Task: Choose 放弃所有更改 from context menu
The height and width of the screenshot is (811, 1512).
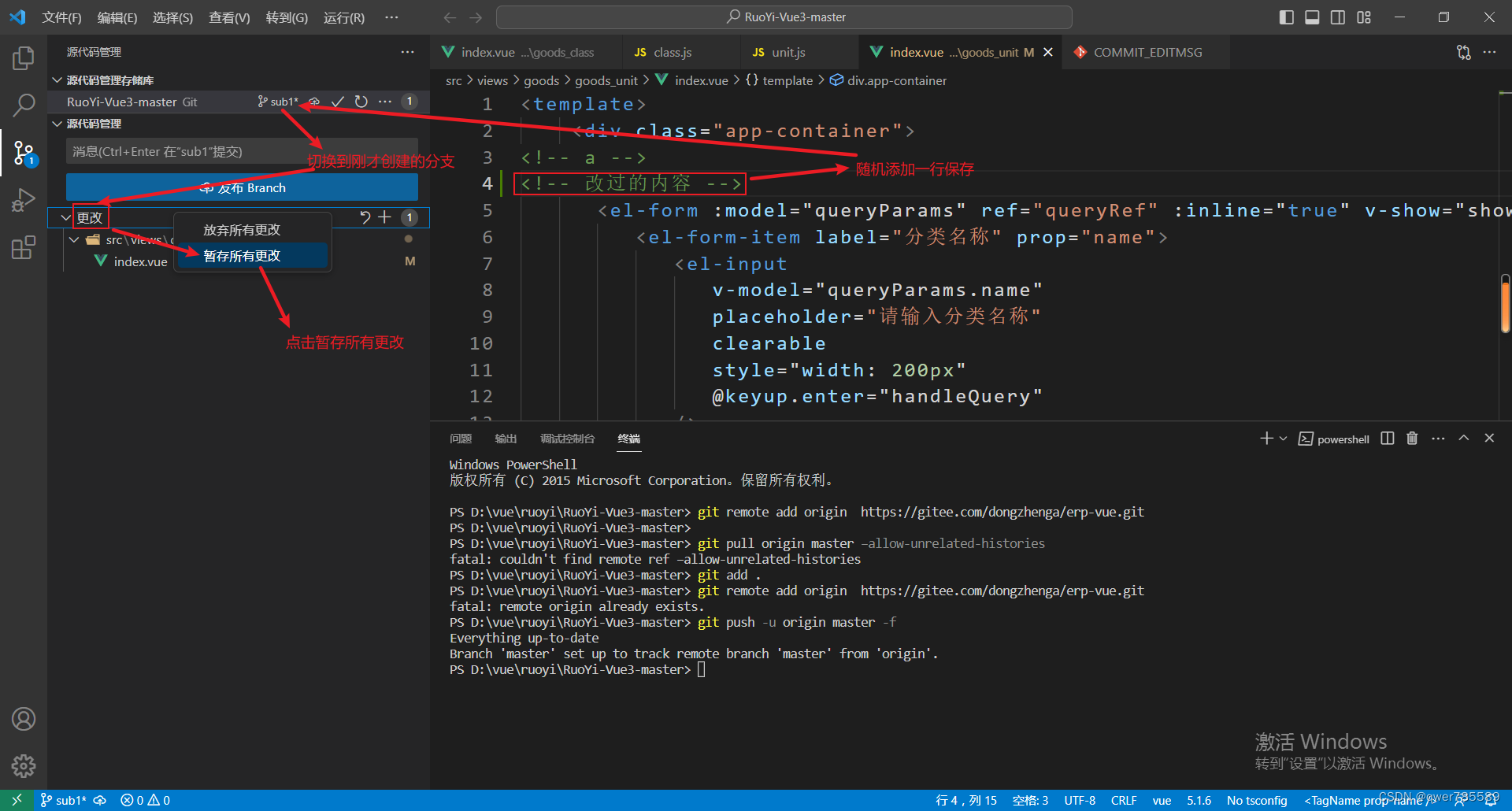Action: pos(252,230)
